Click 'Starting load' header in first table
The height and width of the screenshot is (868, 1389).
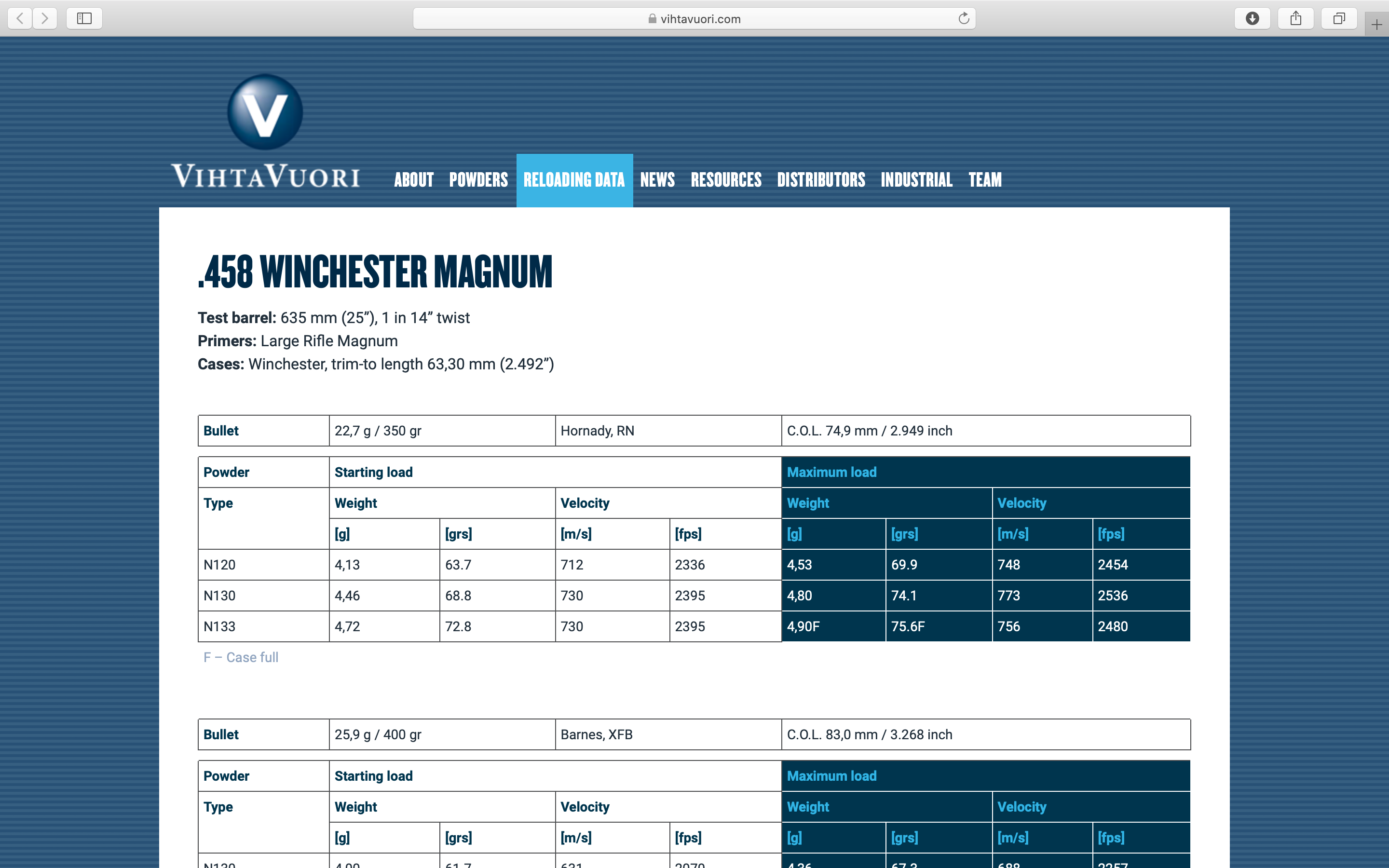click(555, 472)
